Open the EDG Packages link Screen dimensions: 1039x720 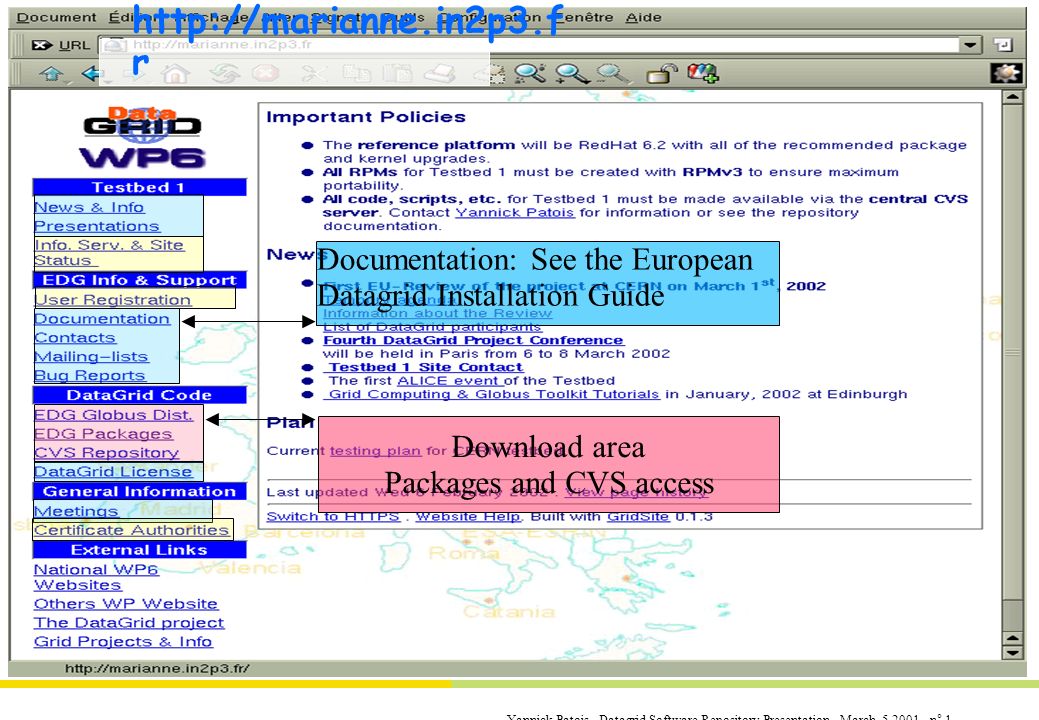pyautogui.click(x=103, y=434)
